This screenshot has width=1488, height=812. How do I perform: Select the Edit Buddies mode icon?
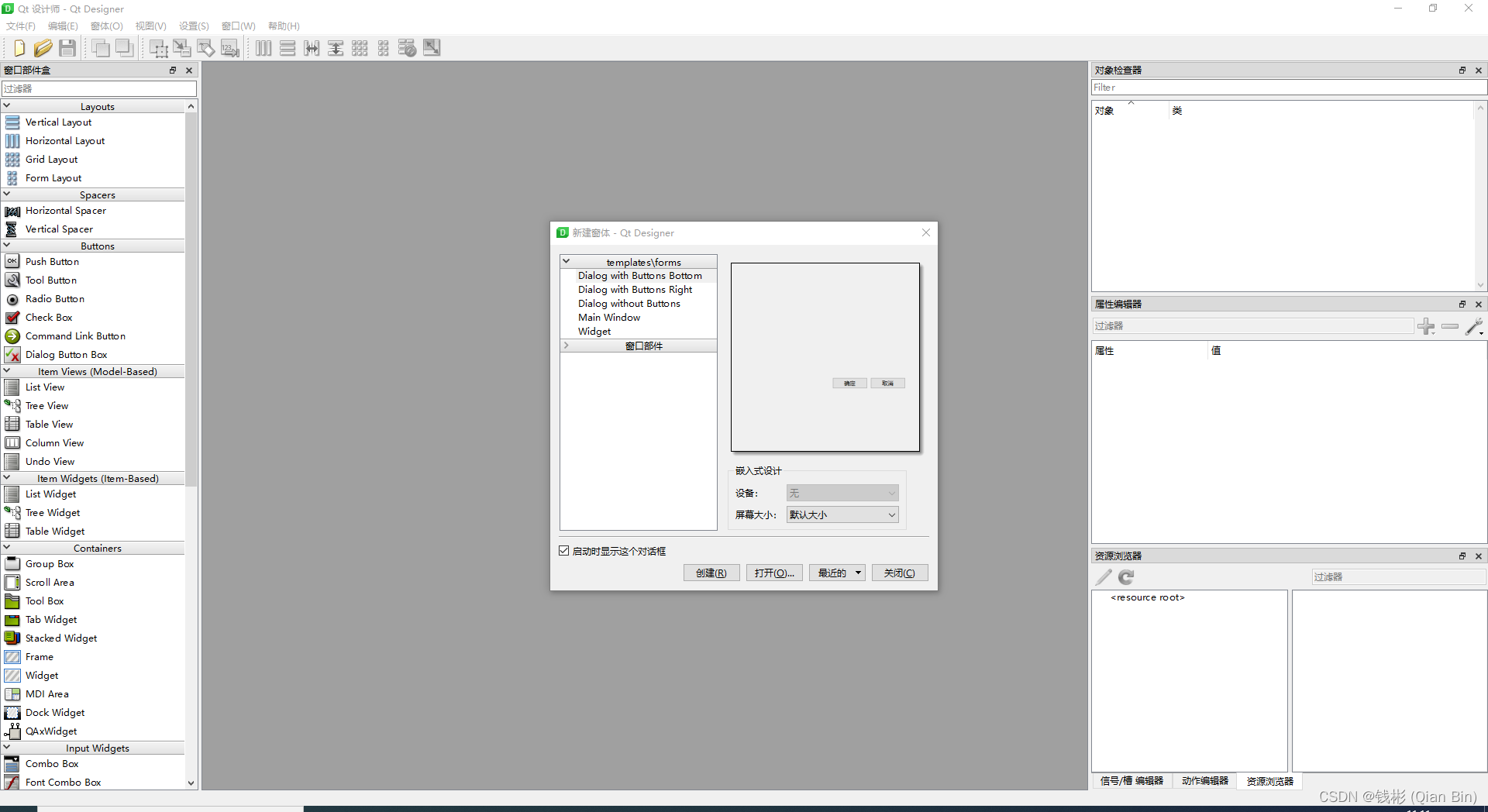(206, 48)
